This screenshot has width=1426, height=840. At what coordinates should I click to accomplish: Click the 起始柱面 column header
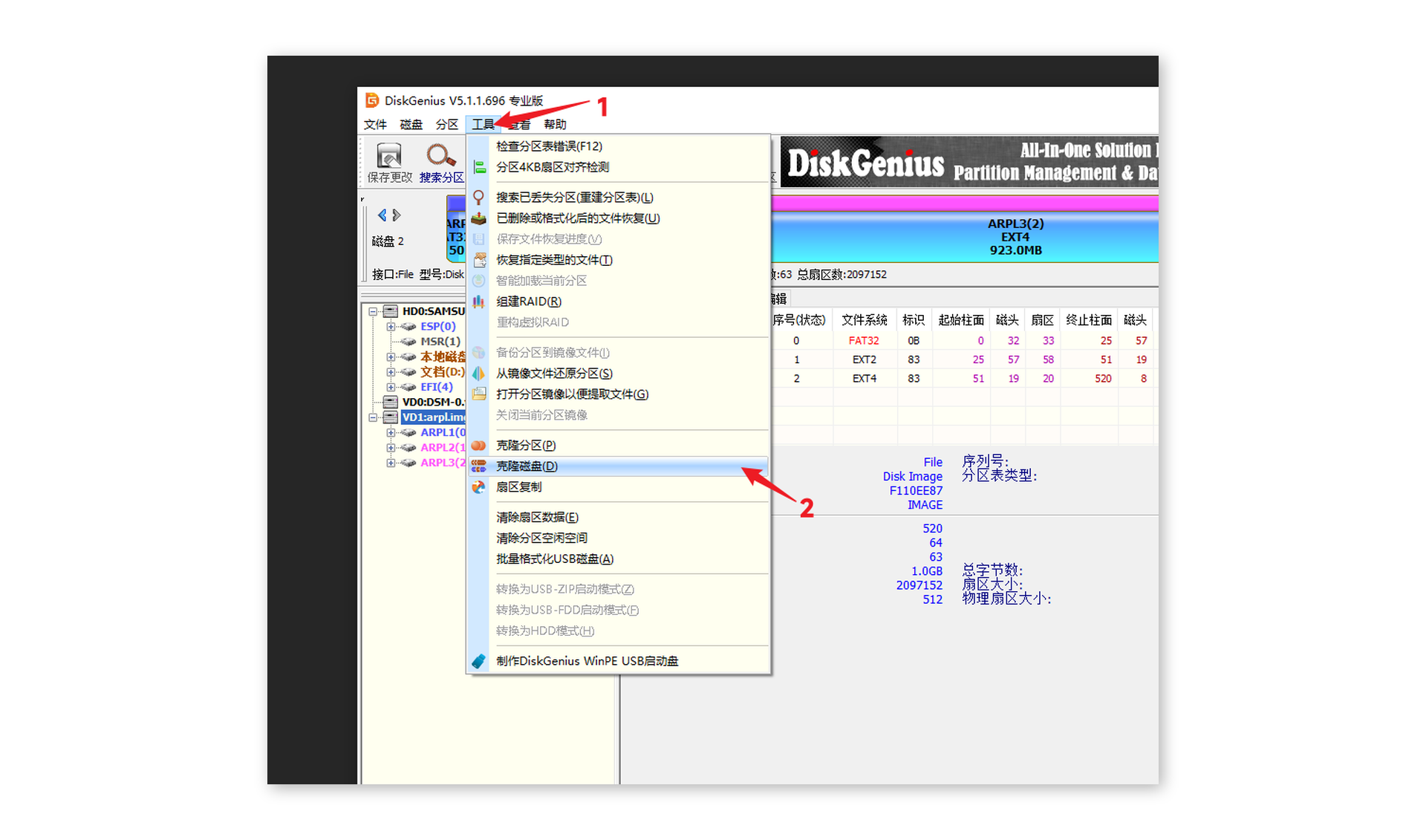961,320
